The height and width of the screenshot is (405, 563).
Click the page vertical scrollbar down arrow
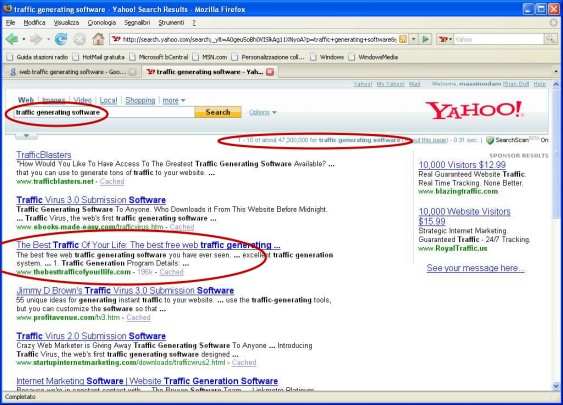[x=556, y=386]
